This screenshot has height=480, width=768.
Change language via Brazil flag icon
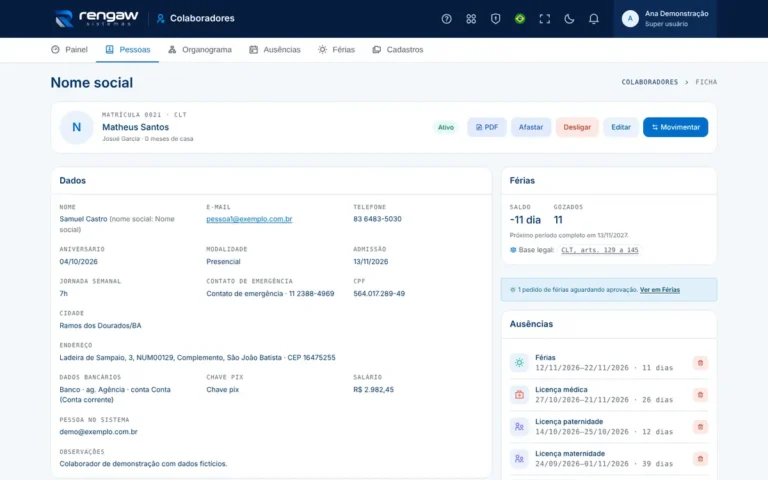(x=520, y=19)
